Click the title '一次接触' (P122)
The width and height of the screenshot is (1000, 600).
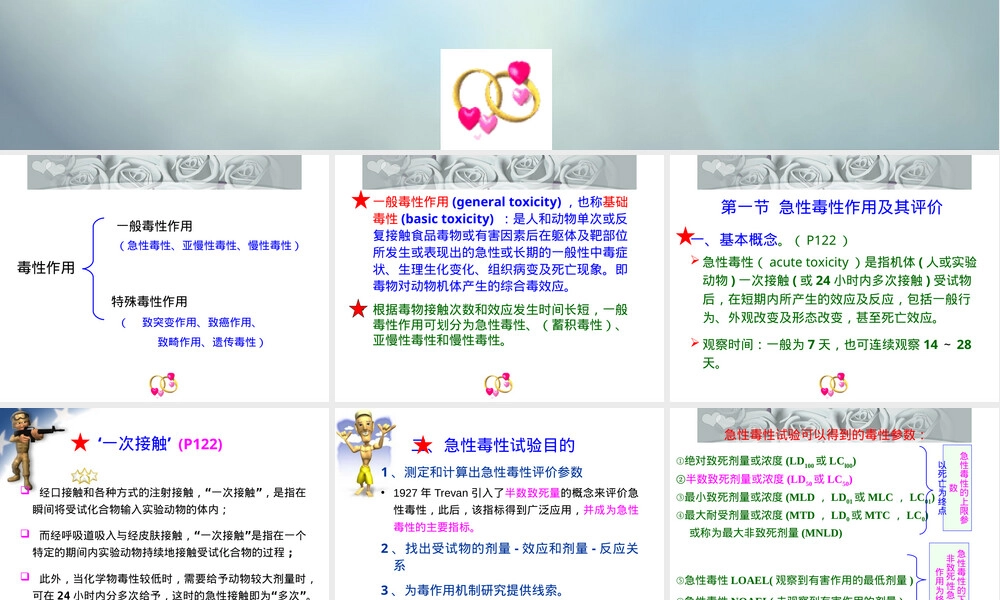(159, 444)
